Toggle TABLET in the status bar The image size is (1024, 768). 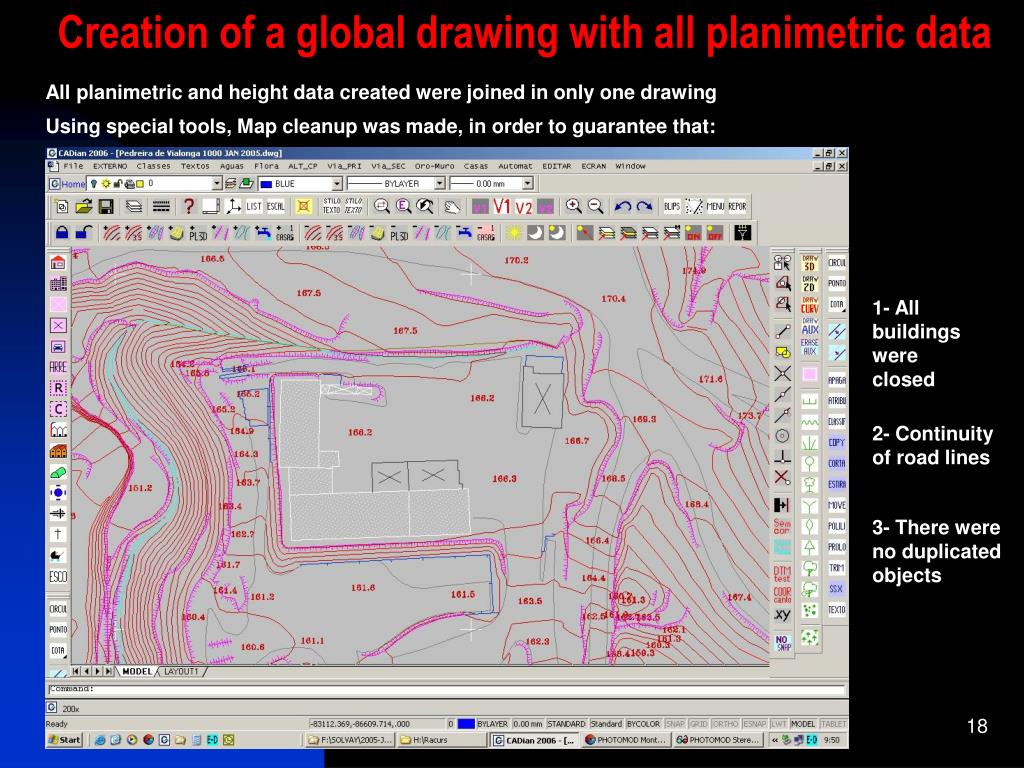pyautogui.click(x=833, y=724)
